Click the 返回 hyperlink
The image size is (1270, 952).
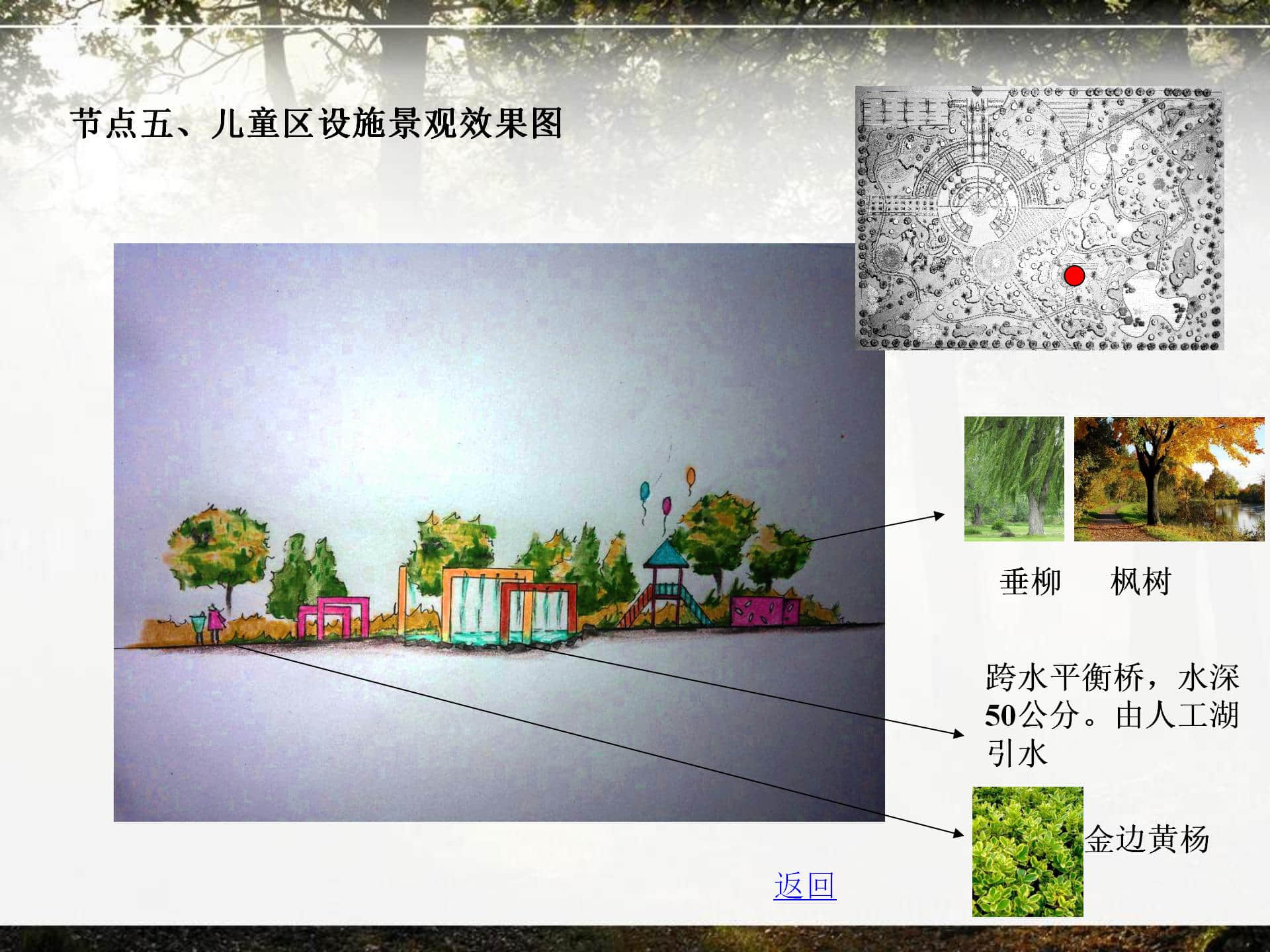[804, 886]
